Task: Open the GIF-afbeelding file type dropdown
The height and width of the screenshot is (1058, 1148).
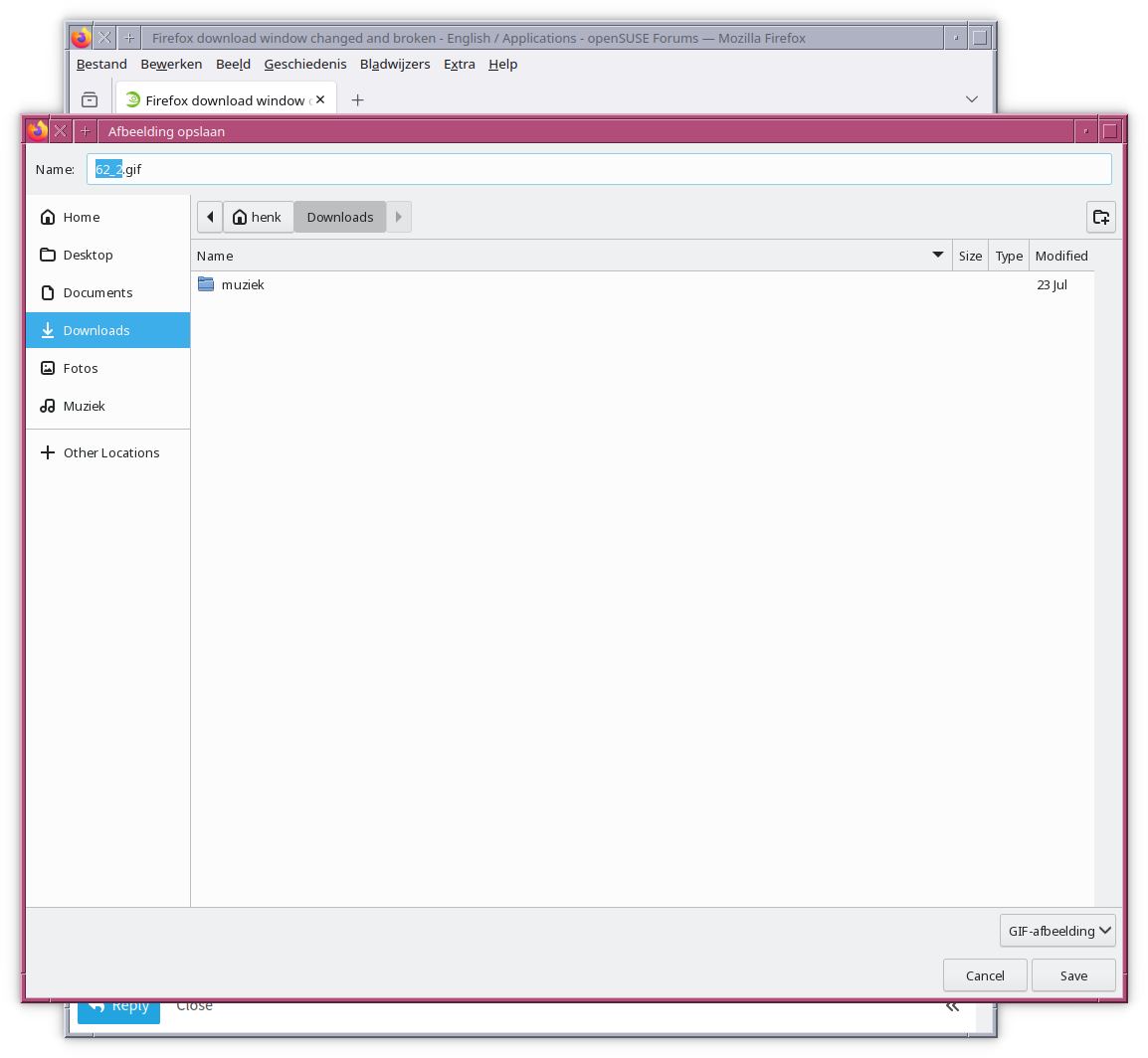Action: pyautogui.click(x=1057, y=931)
